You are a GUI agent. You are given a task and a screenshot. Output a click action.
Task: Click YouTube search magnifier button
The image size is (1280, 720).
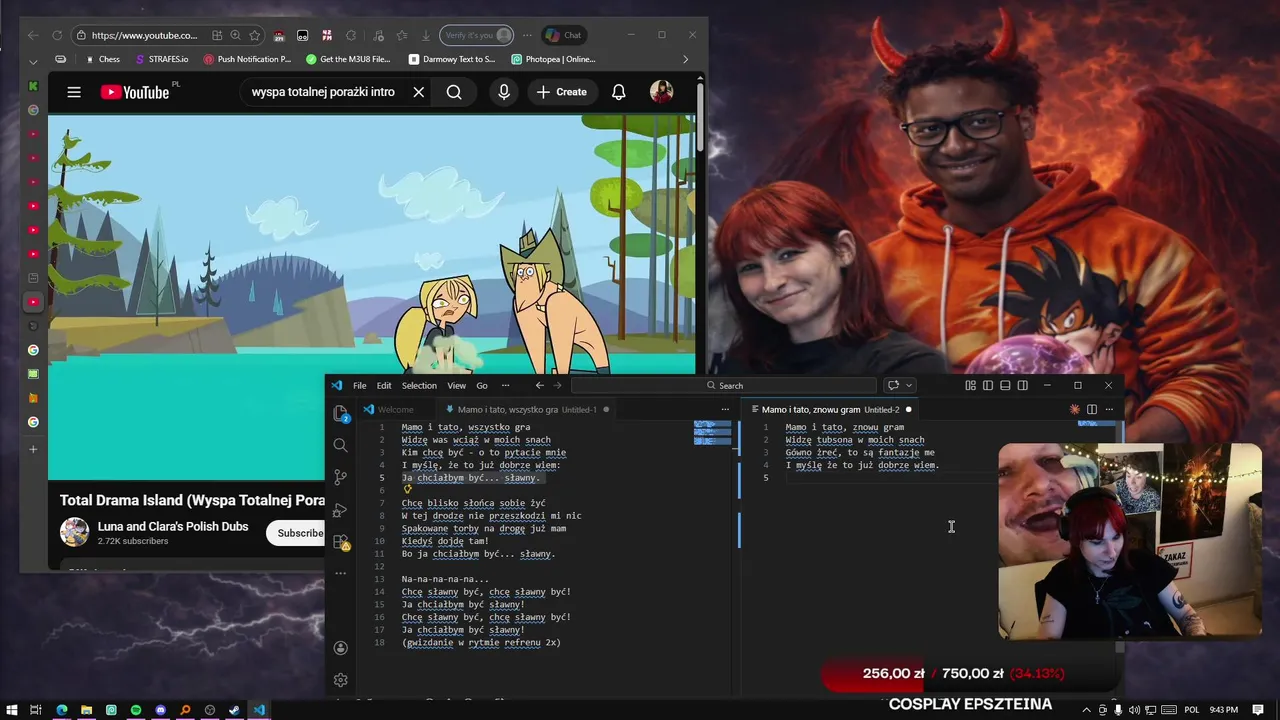[454, 92]
